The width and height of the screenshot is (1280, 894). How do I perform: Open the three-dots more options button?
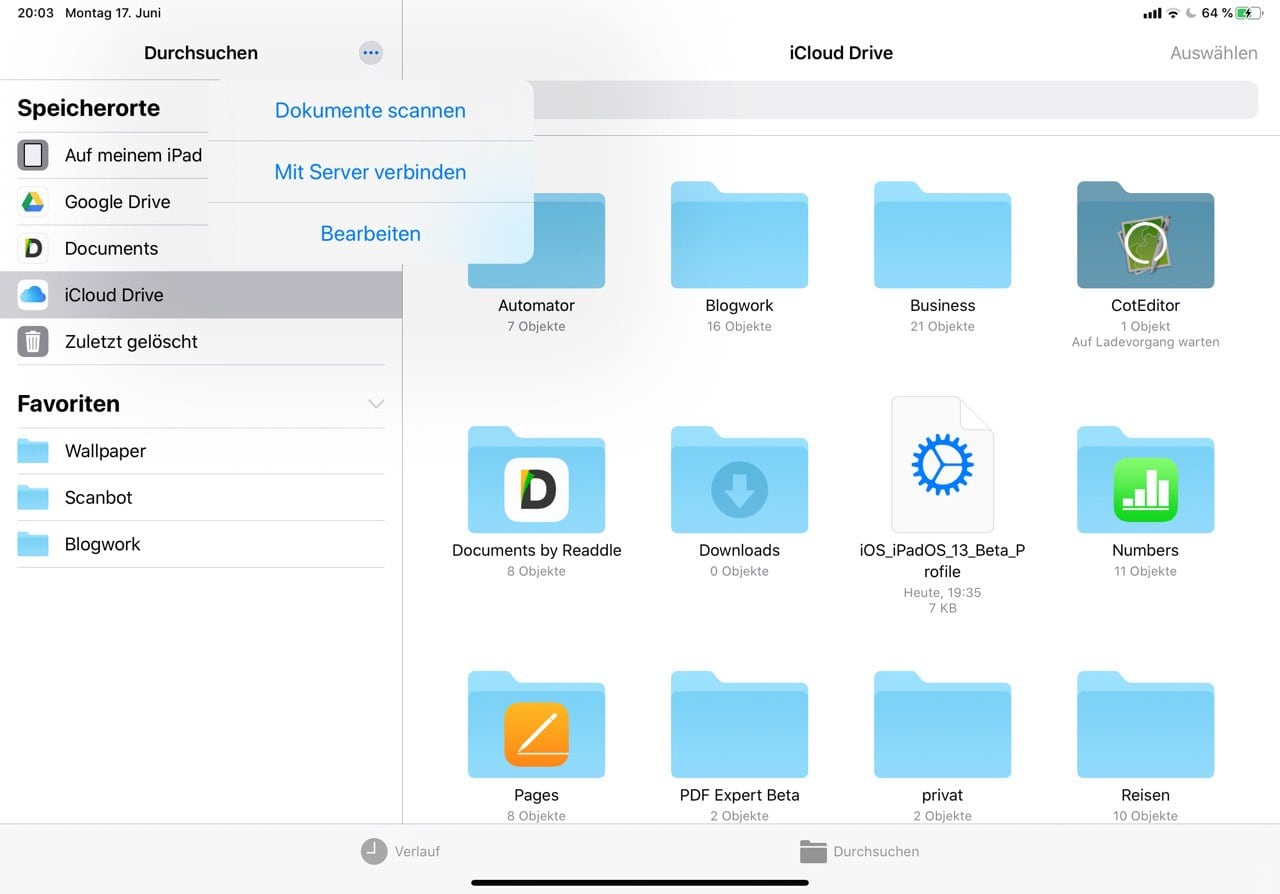click(371, 53)
